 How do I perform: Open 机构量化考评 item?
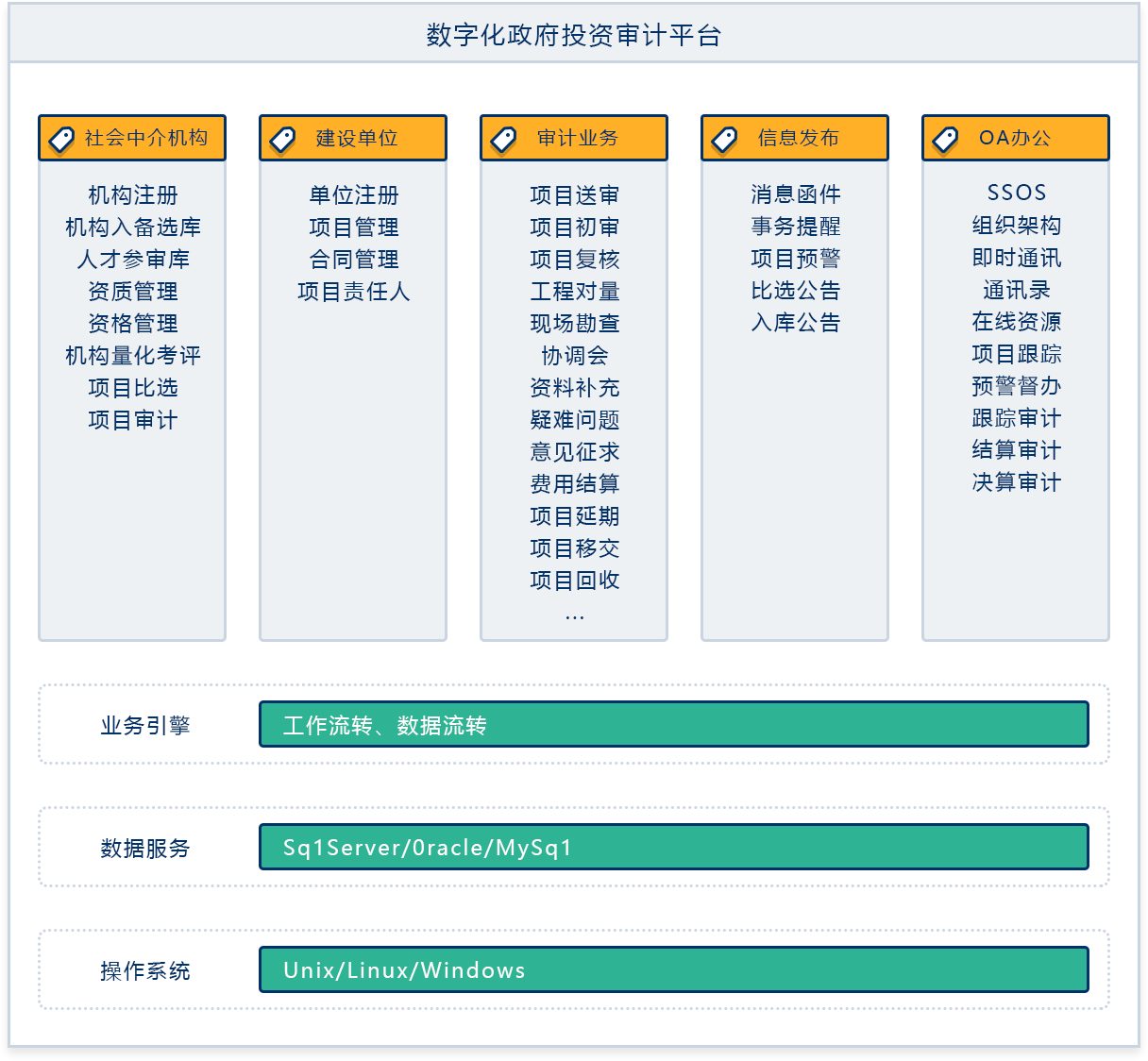point(133,356)
